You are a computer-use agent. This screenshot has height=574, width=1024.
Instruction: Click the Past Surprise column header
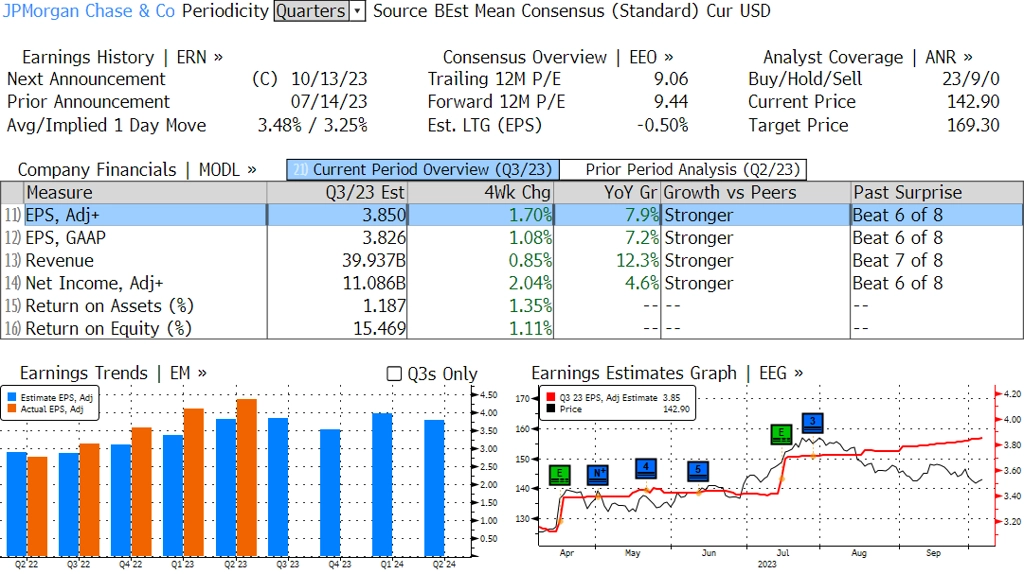[936, 193]
